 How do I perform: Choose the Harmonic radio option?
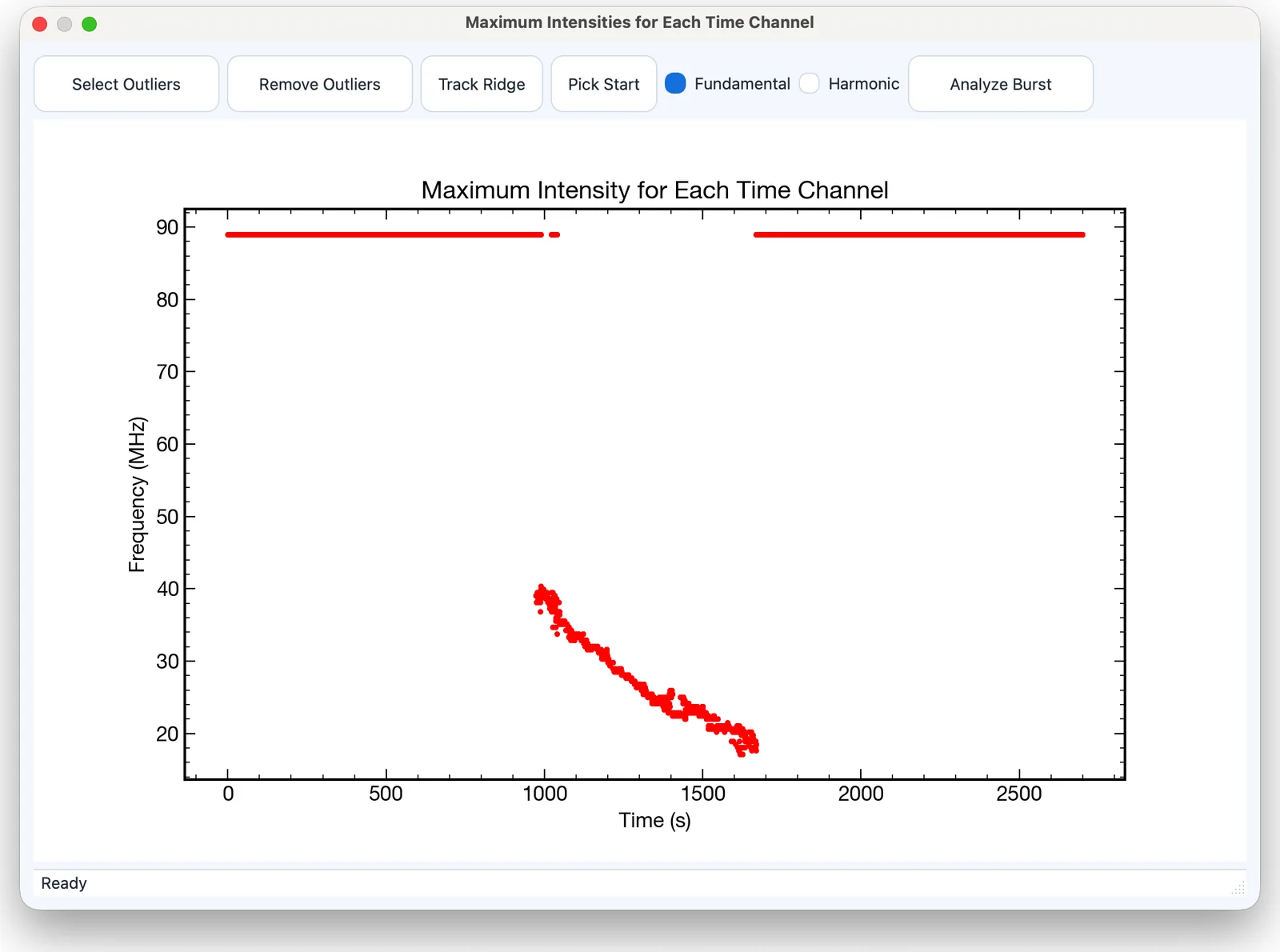coord(850,83)
